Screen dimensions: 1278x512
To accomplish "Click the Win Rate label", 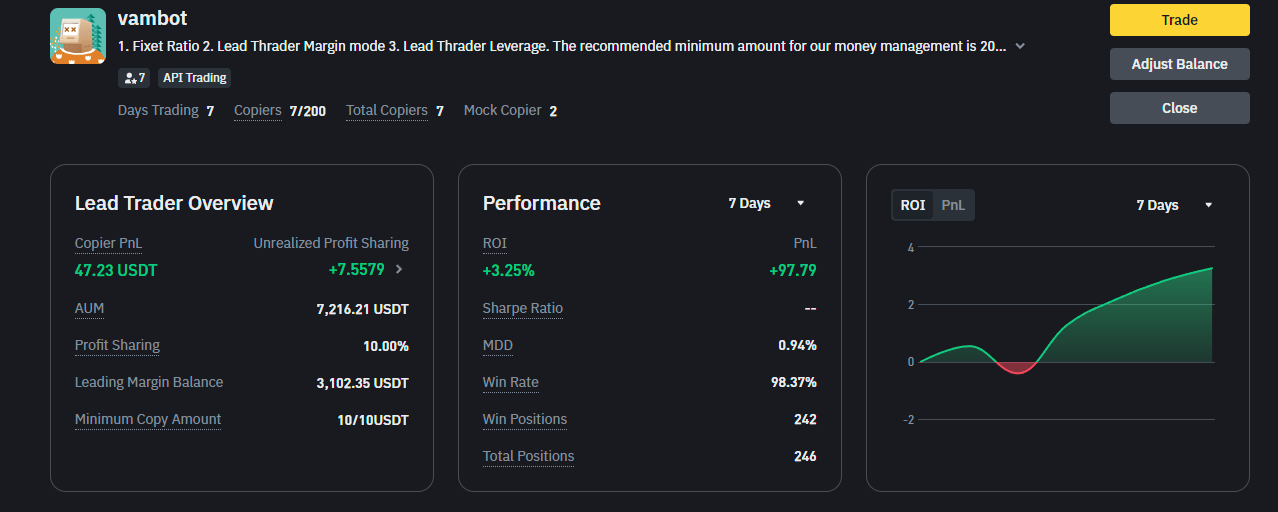I will (510, 382).
